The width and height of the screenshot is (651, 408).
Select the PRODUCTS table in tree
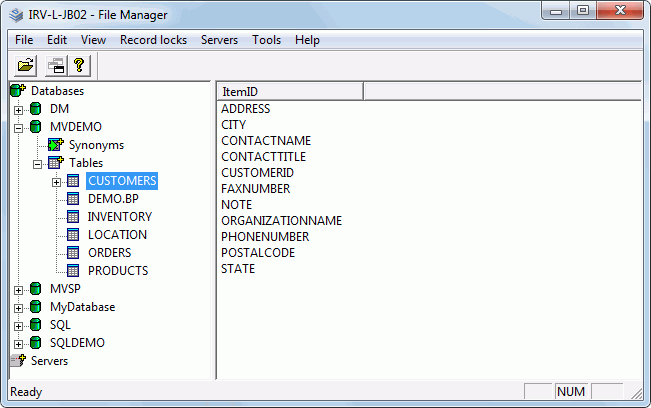pos(118,271)
